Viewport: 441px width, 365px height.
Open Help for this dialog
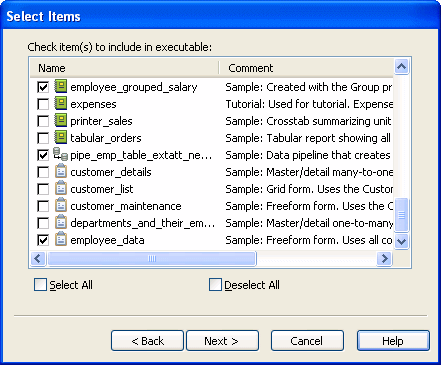[393, 341]
